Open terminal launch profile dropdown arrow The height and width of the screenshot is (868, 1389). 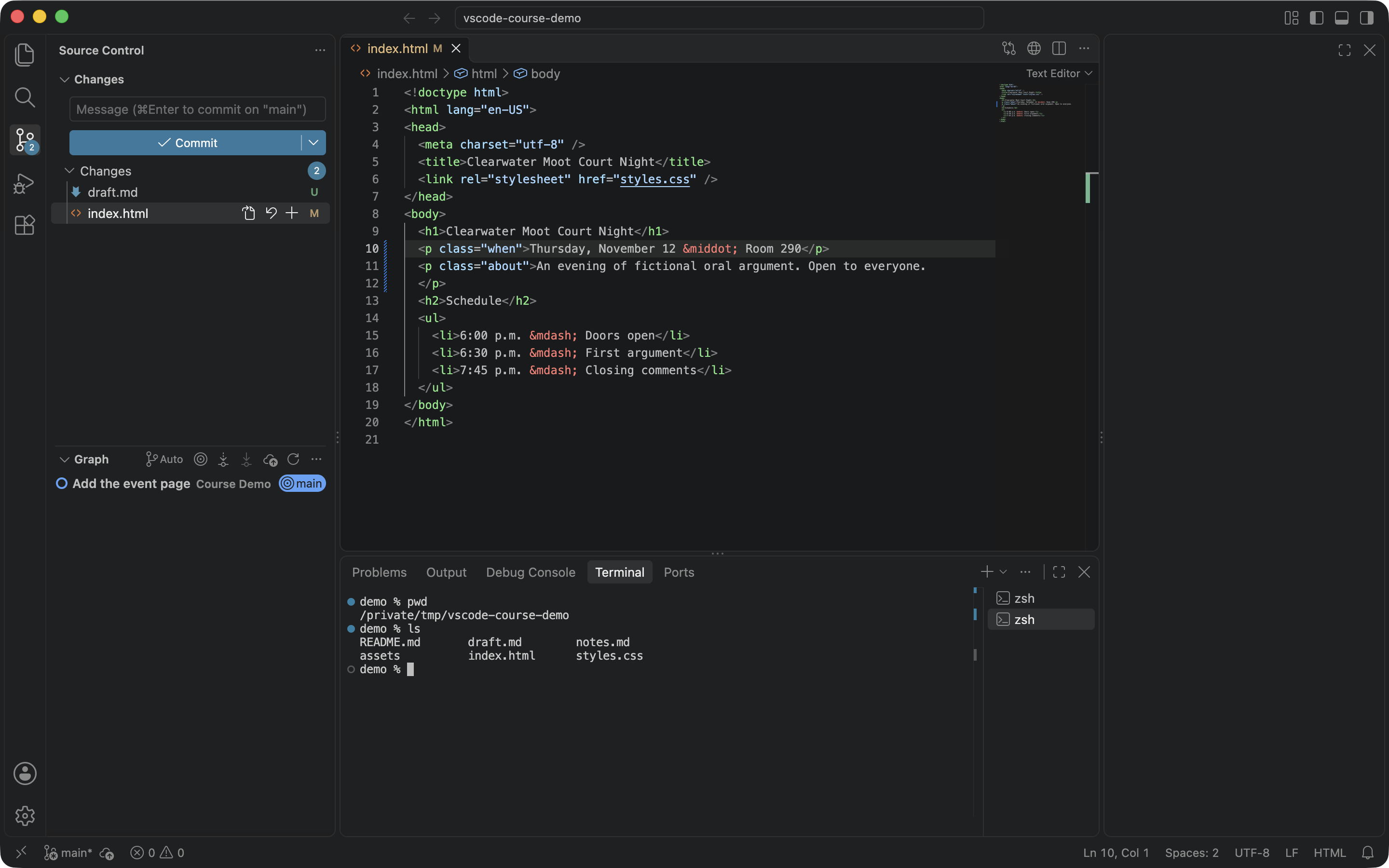1003,572
